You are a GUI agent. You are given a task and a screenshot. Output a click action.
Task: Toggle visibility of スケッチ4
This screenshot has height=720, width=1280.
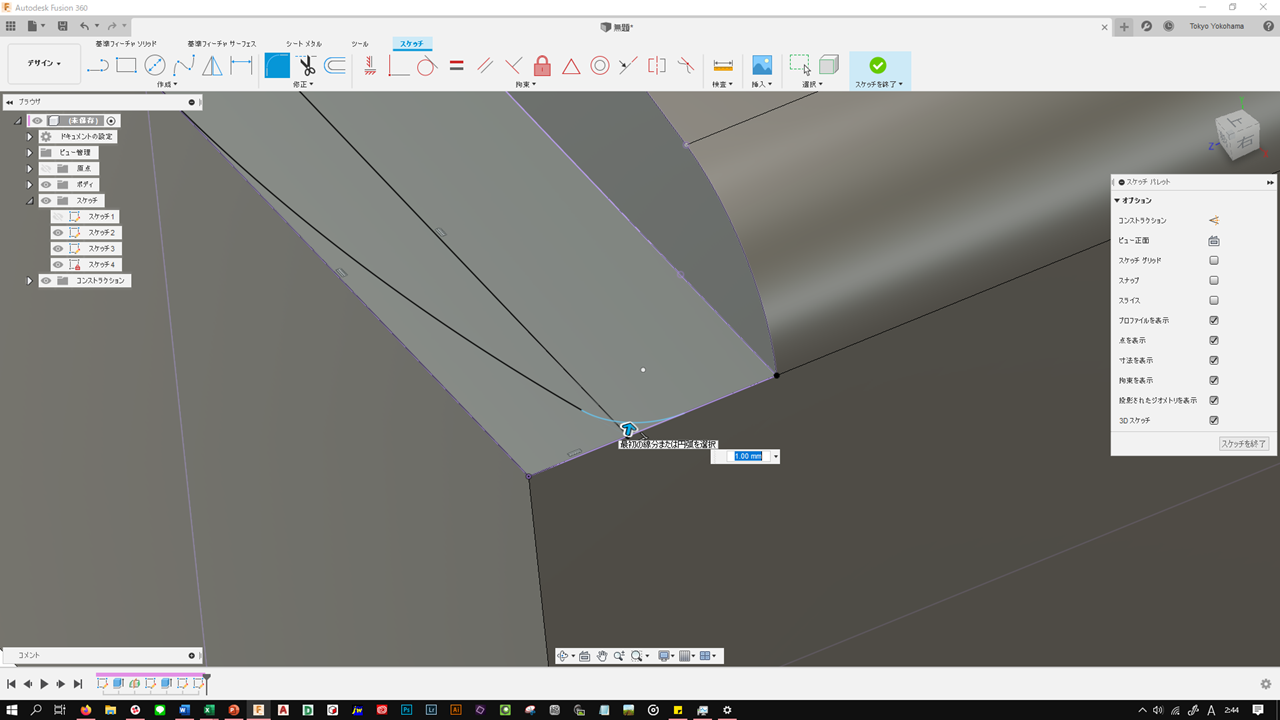point(58,265)
